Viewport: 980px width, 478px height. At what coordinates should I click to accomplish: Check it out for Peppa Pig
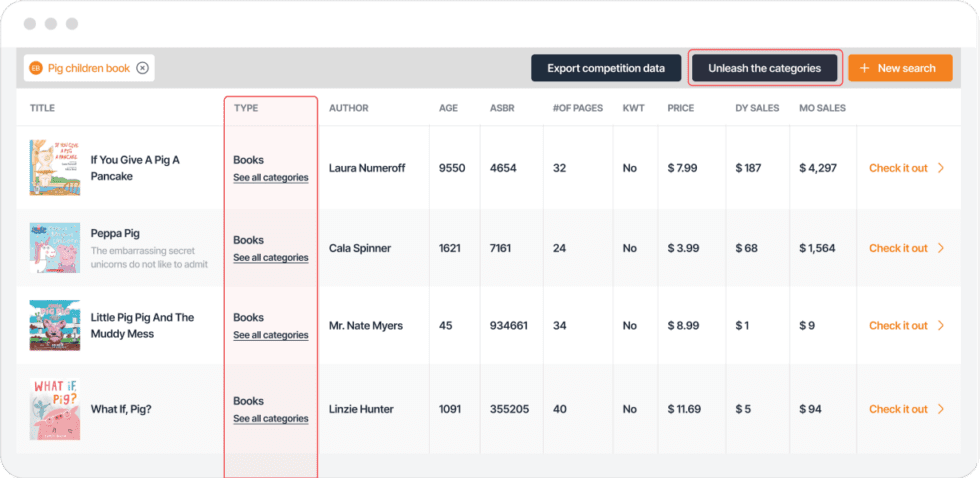pyautogui.click(x=898, y=248)
